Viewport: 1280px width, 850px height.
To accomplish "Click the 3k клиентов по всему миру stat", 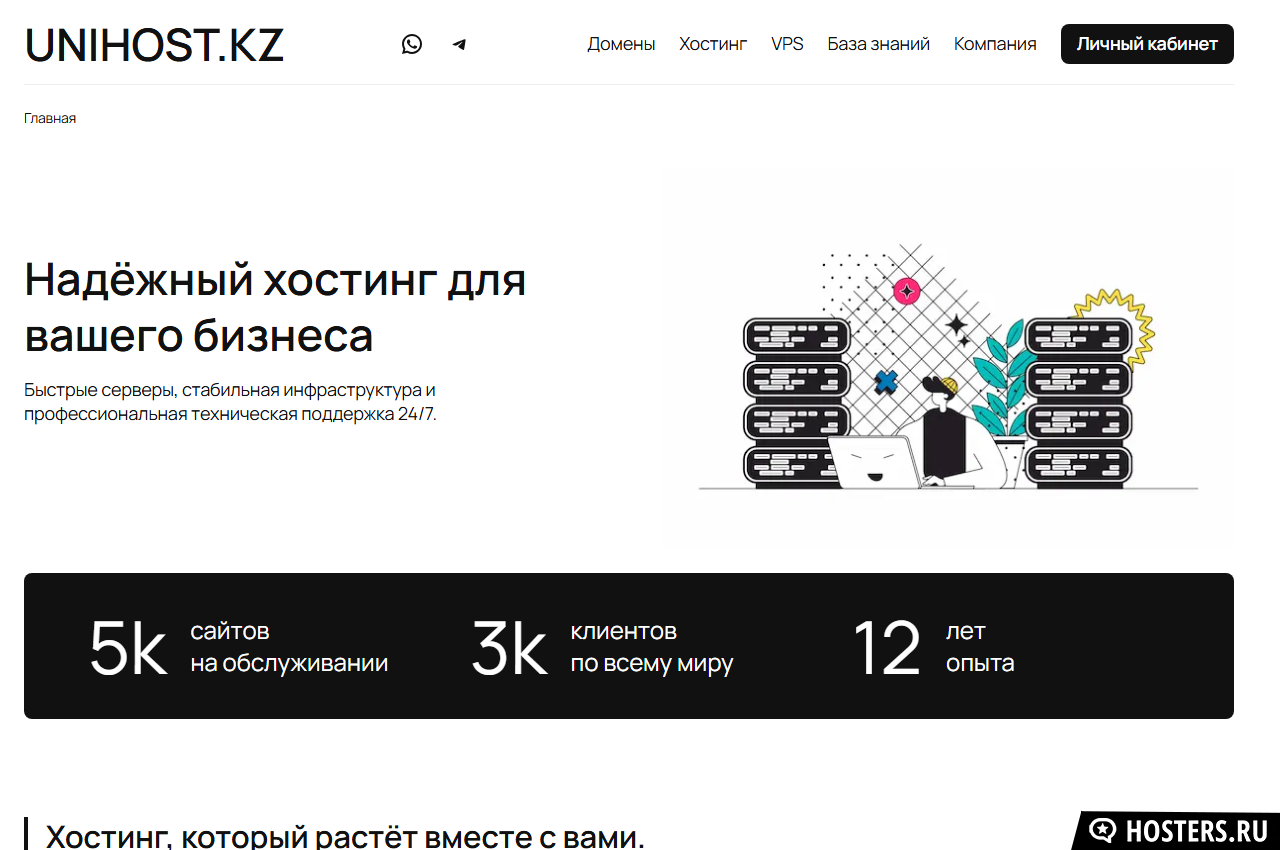I will (x=602, y=647).
